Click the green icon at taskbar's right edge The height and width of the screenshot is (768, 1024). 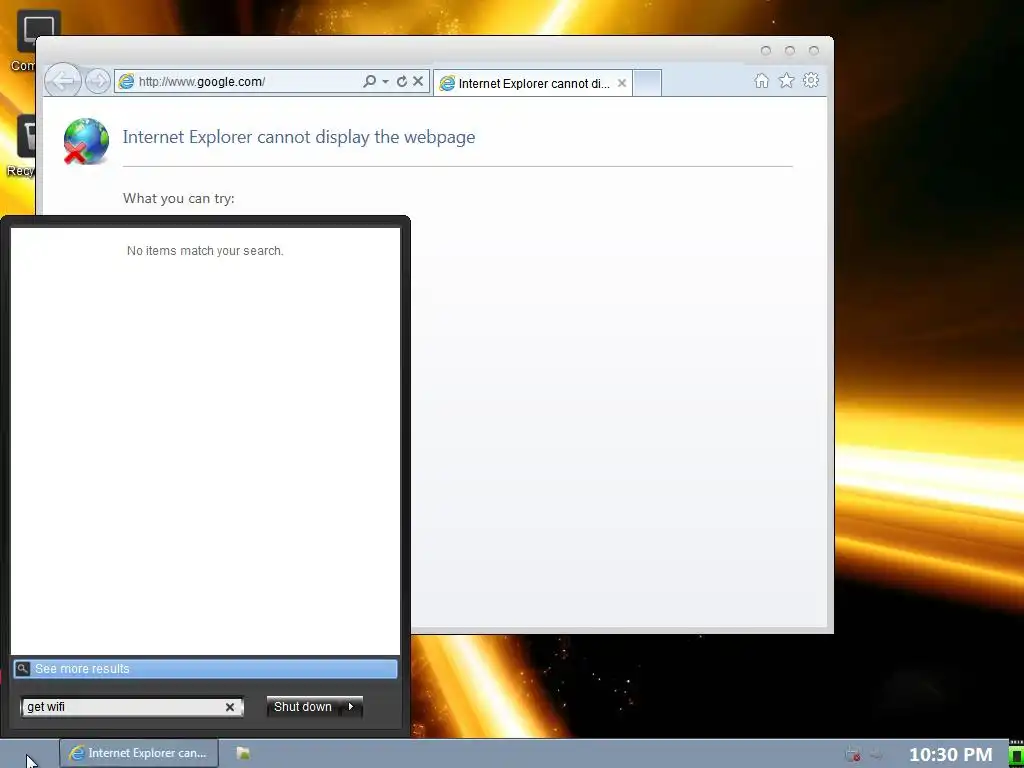click(x=1016, y=756)
